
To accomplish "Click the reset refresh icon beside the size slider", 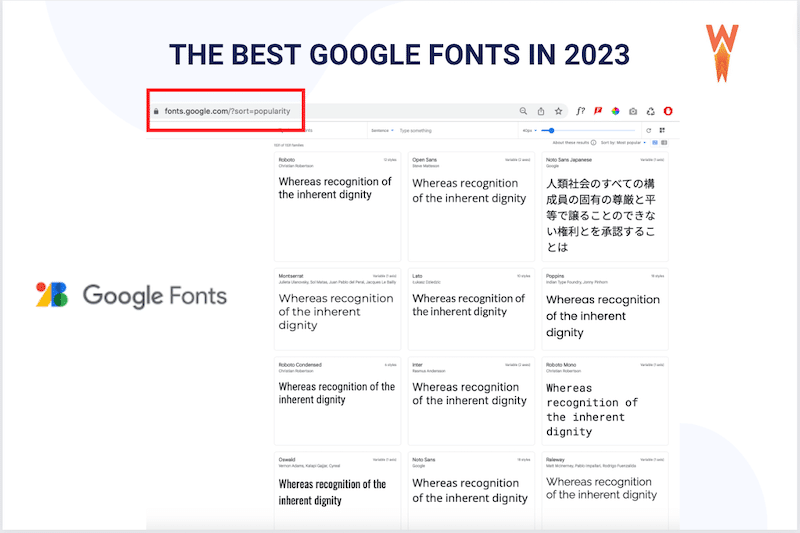I will (648, 131).
